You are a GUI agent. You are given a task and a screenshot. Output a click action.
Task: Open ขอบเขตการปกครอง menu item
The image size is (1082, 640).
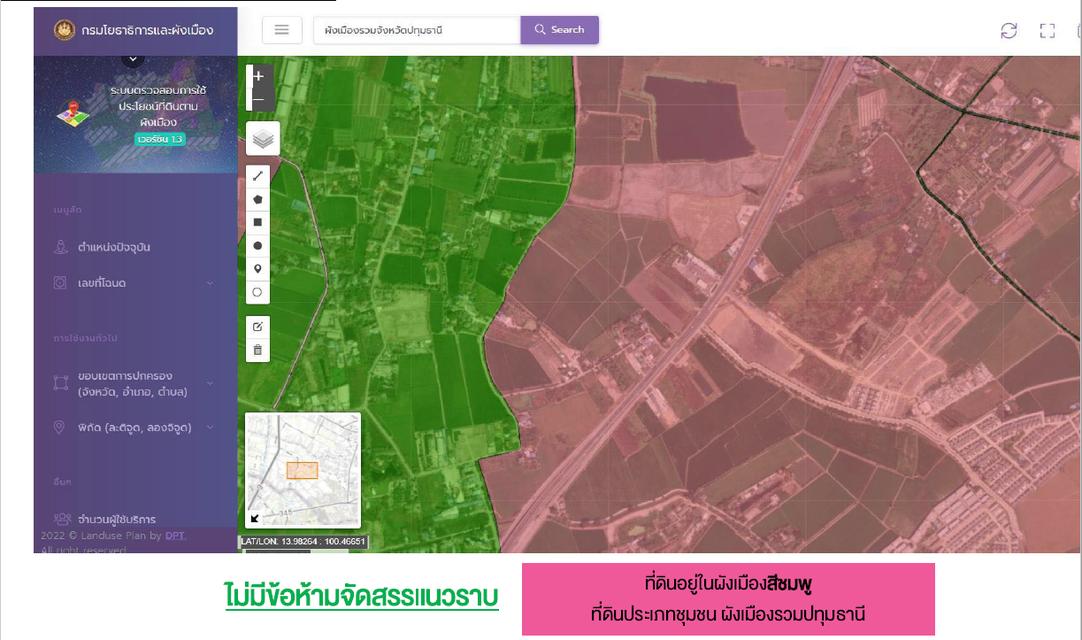[x=132, y=384]
